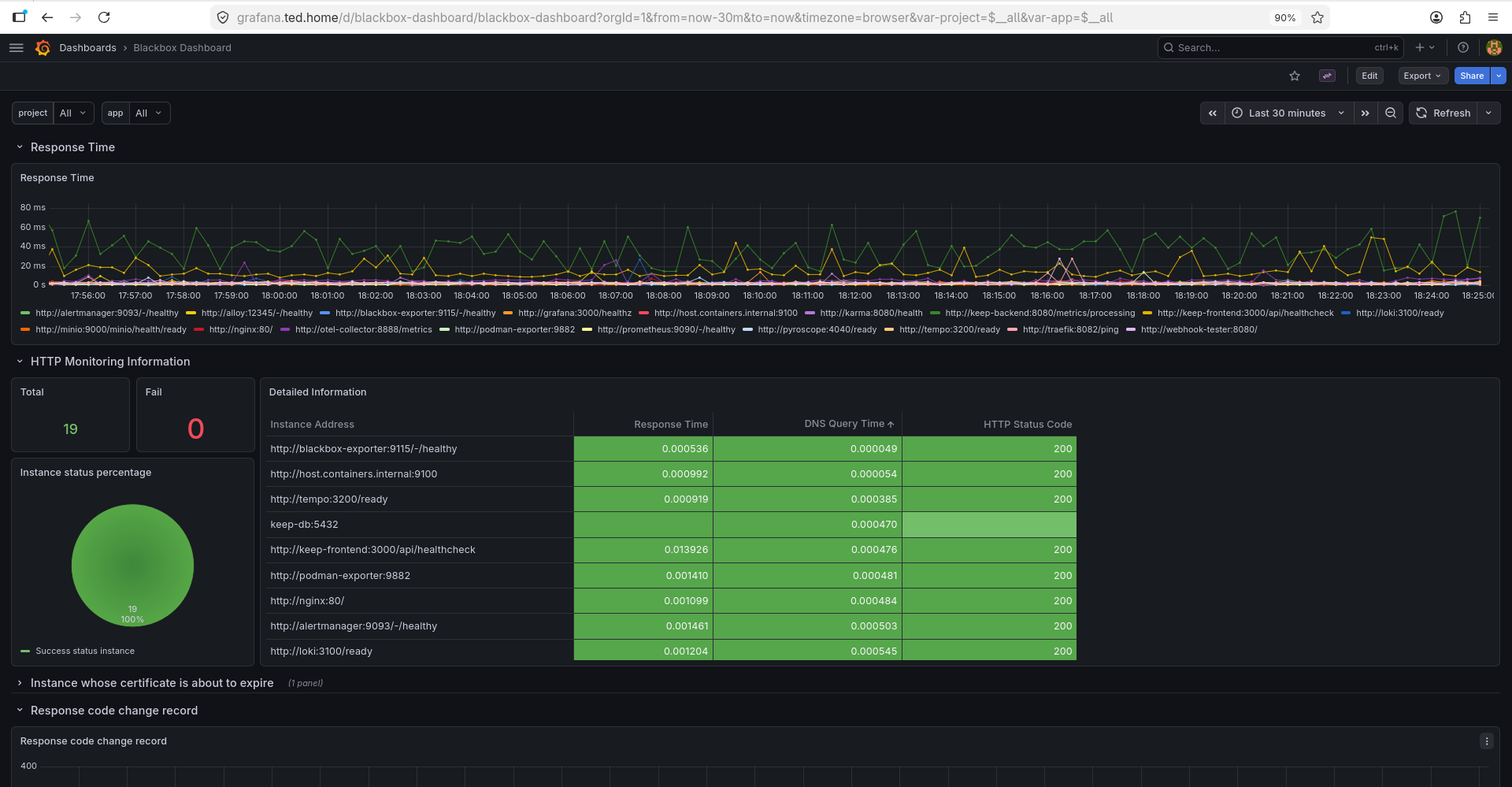Click the browser zoom 90% indicator
Image resolution: width=1512 pixels, height=787 pixels.
coord(1284,17)
